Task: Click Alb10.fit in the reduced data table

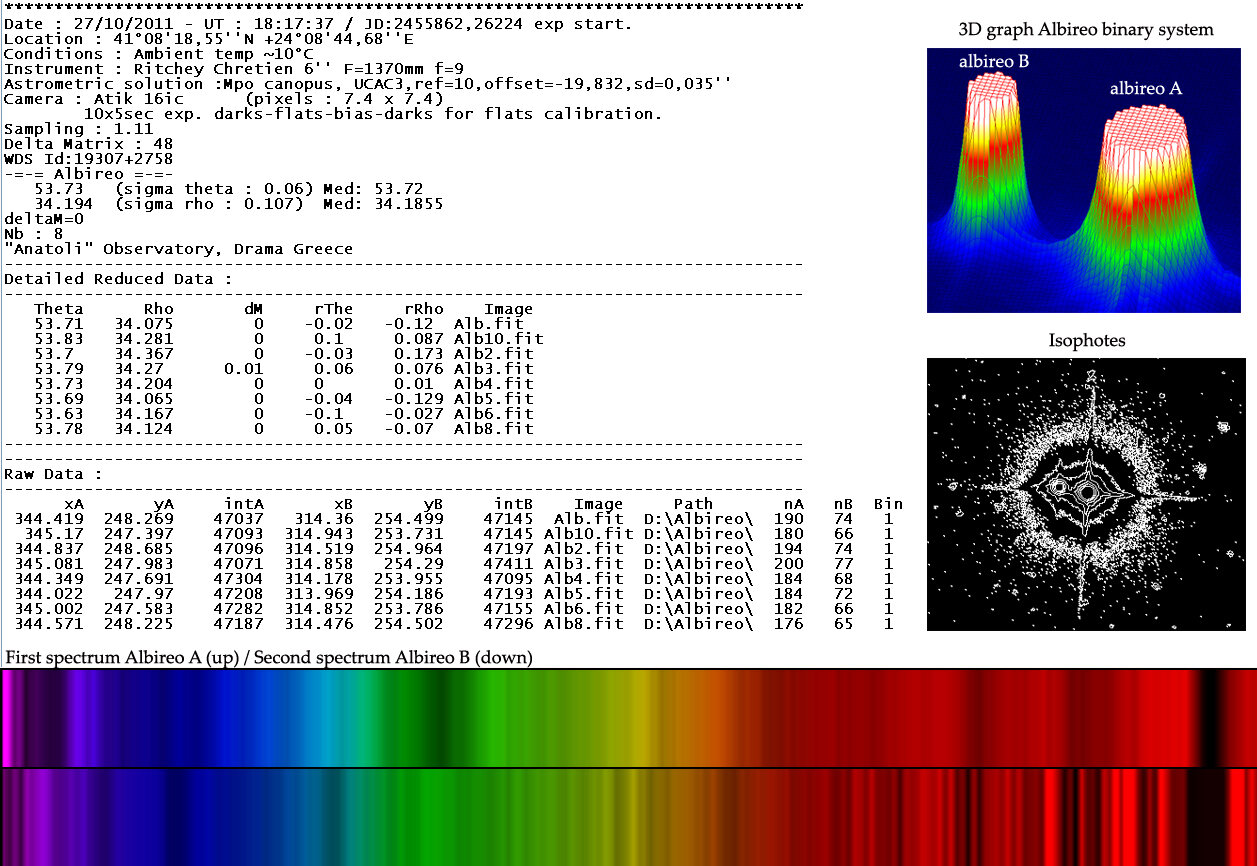Action: pos(499,339)
